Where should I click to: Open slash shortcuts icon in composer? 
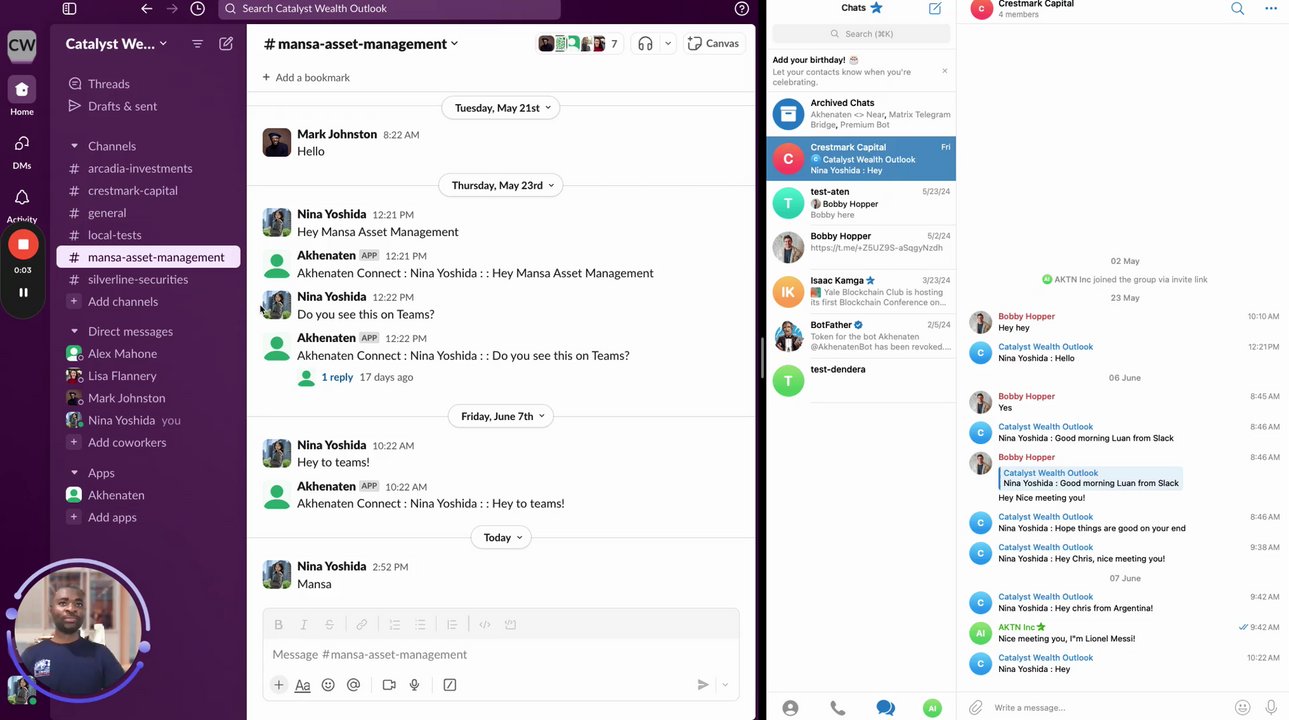(x=450, y=685)
